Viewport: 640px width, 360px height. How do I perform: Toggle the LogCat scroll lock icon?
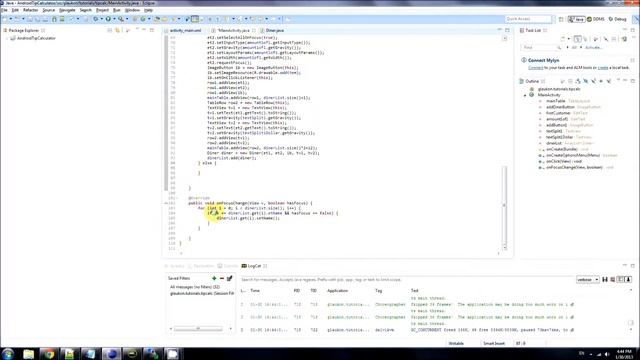click(628, 280)
